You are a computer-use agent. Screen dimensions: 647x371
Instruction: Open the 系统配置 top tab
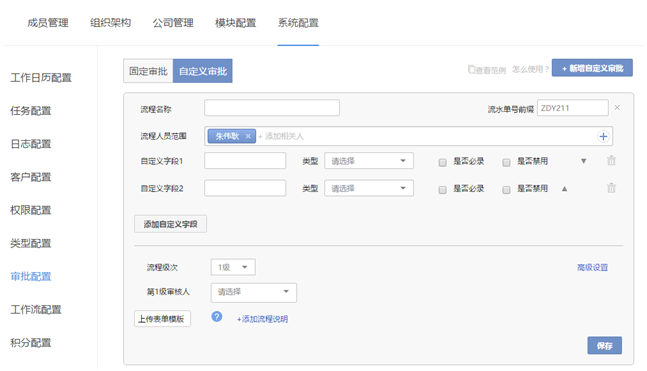(298, 23)
